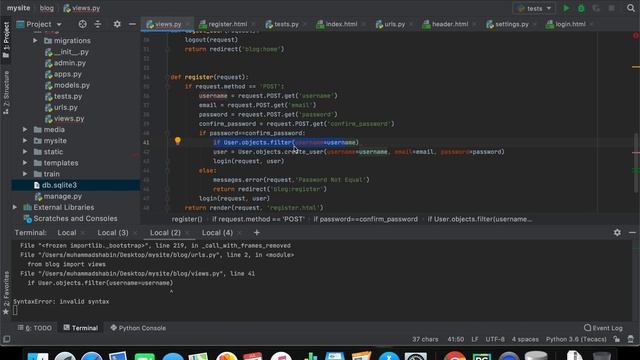Expand the media folder

tap(25, 129)
